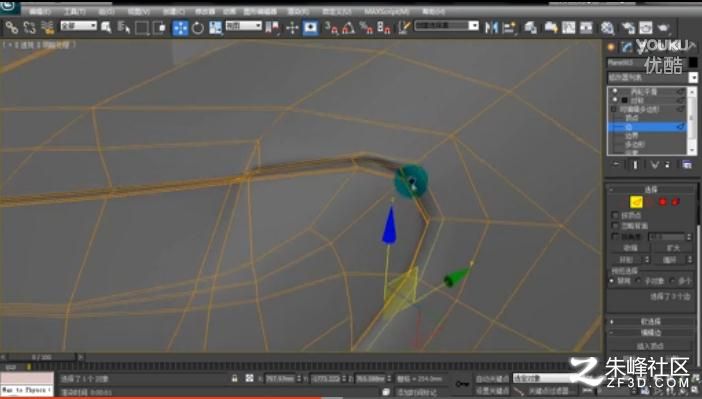Open the Help menu in the menu bar
The height and width of the screenshot is (399, 702).
coord(433,11)
